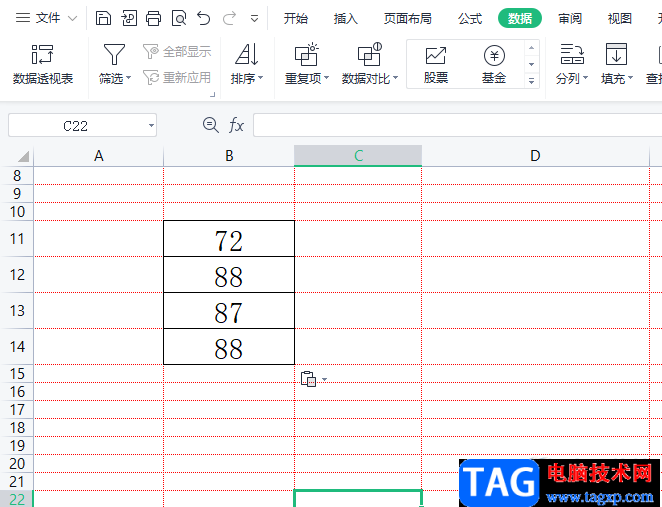
Task: Open print preview icon
Action: pos(179,19)
